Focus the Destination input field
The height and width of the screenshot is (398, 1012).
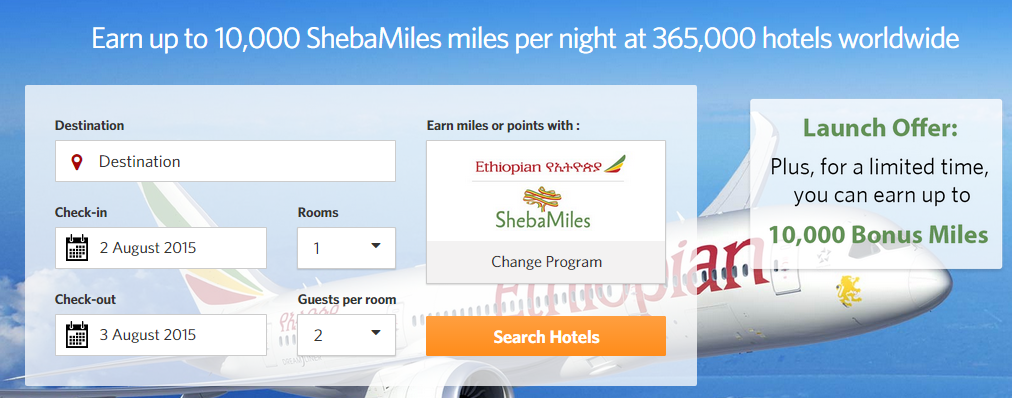(x=225, y=161)
